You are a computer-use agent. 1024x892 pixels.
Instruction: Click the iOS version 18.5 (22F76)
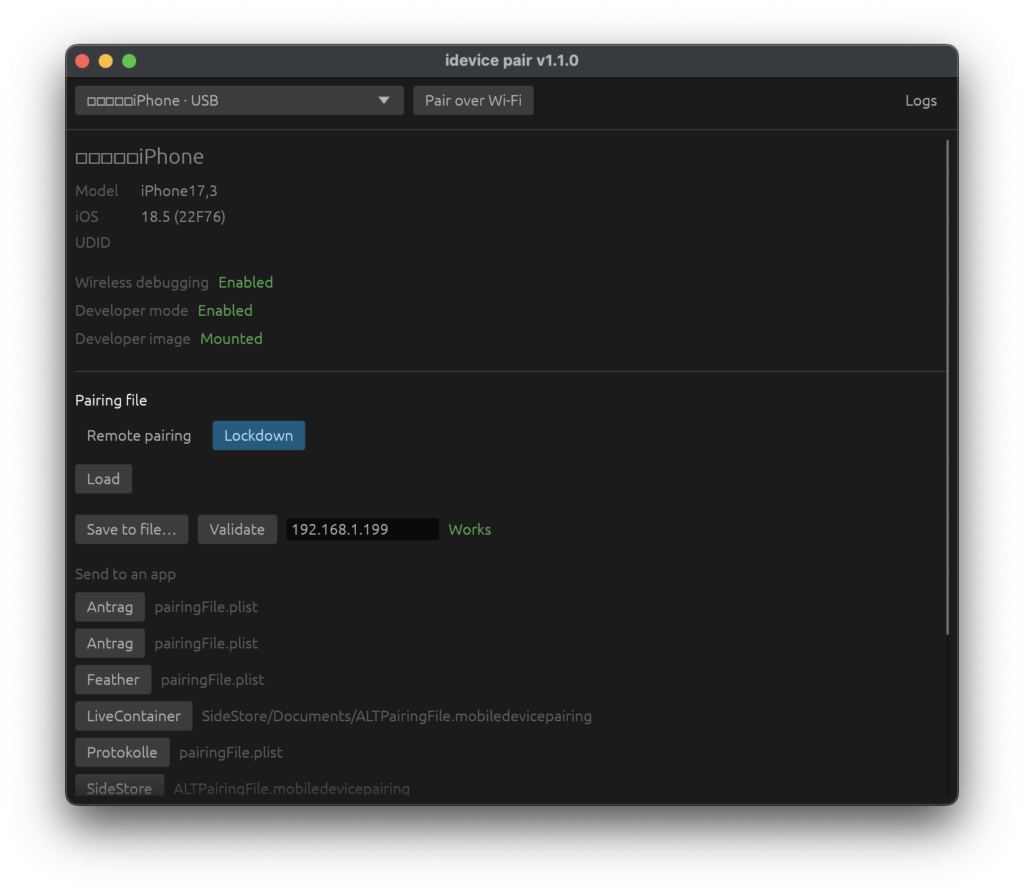(x=183, y=217)
